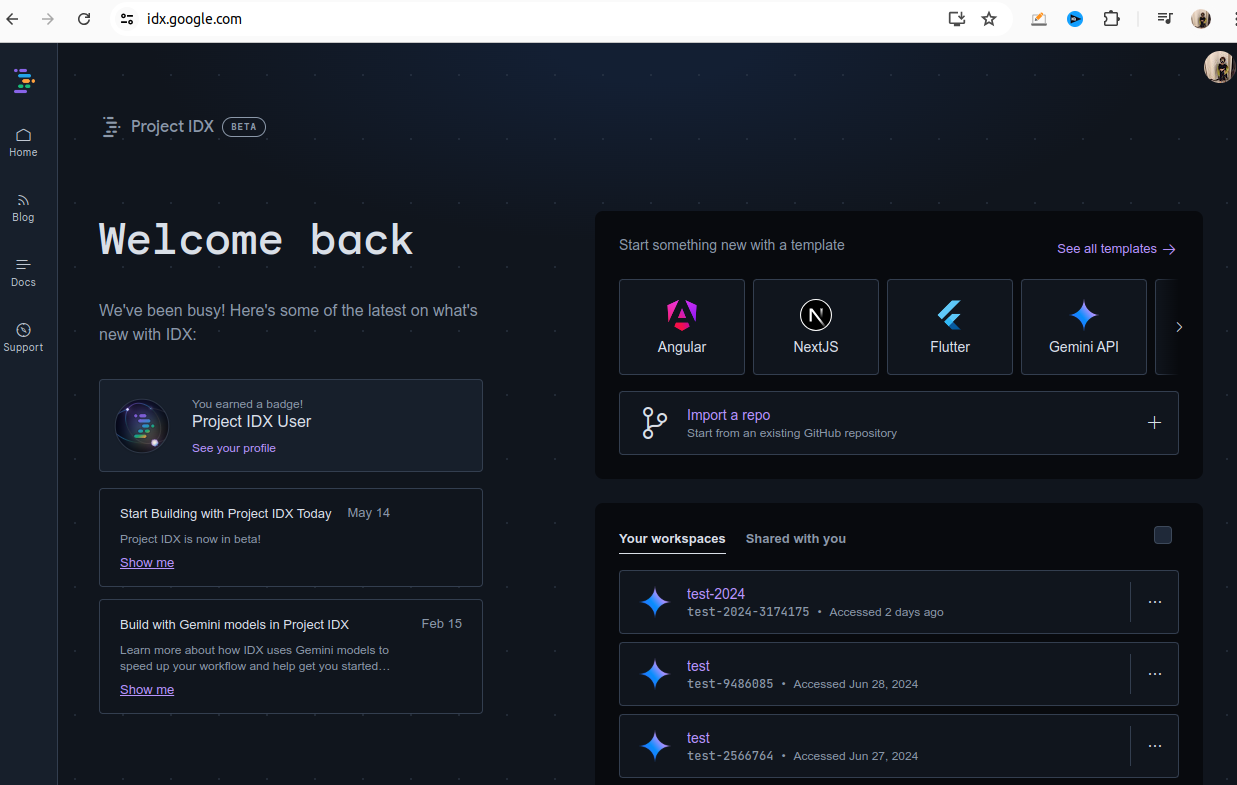Select the NextJS template
Image resolution: width=1237 pixels, height=785 pixels.
815,326
